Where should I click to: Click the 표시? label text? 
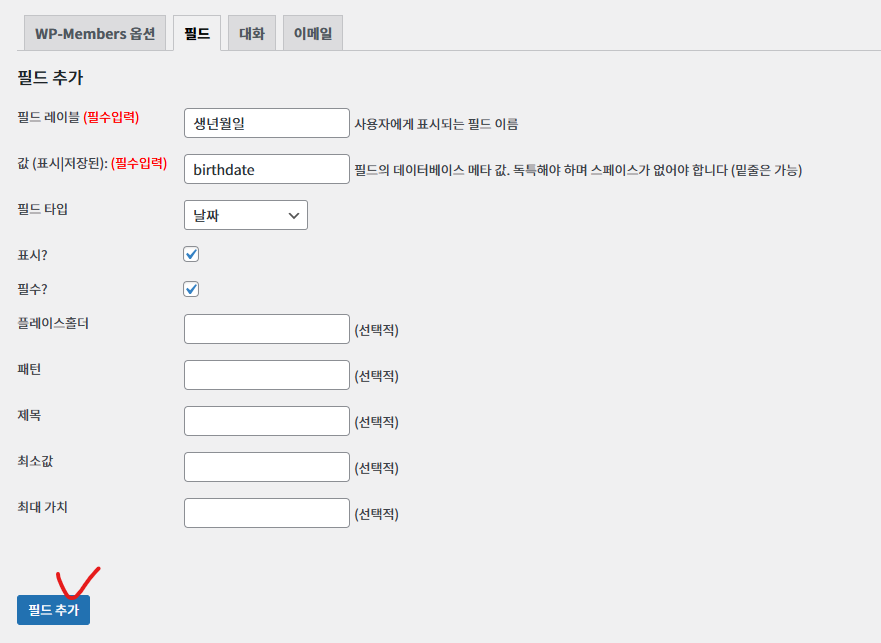pyautogui.click(x=32, y=255)
